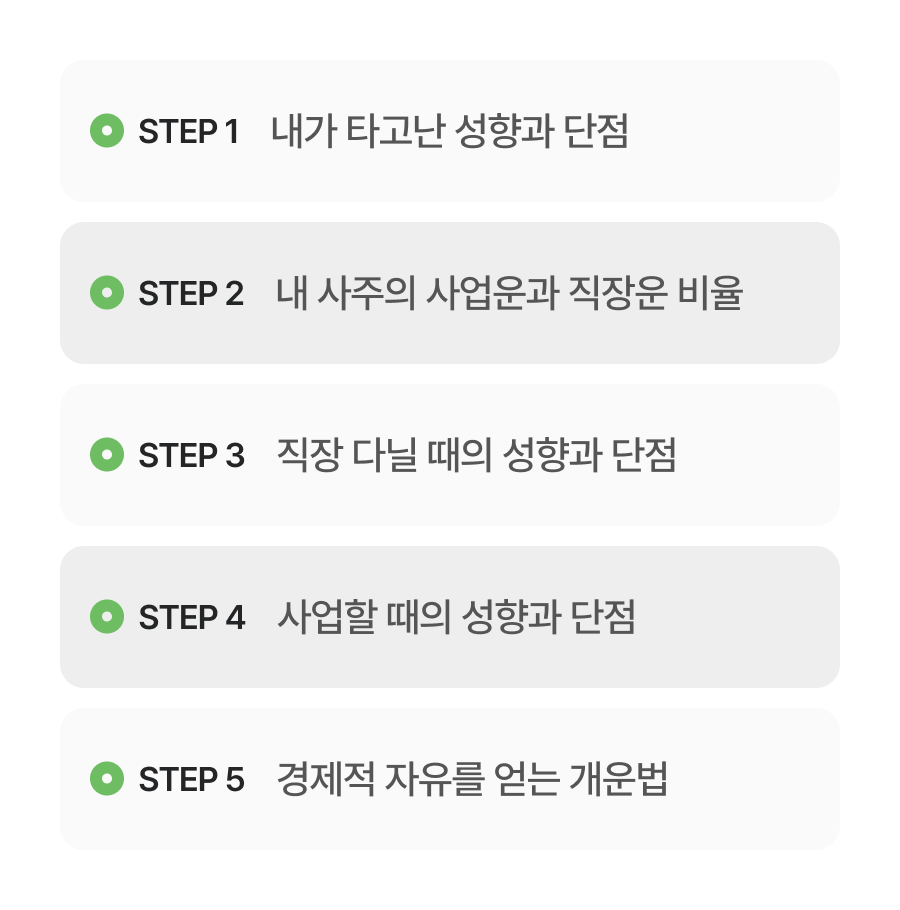
Task: Select the STEP 3 label
Action: point(191,455)
